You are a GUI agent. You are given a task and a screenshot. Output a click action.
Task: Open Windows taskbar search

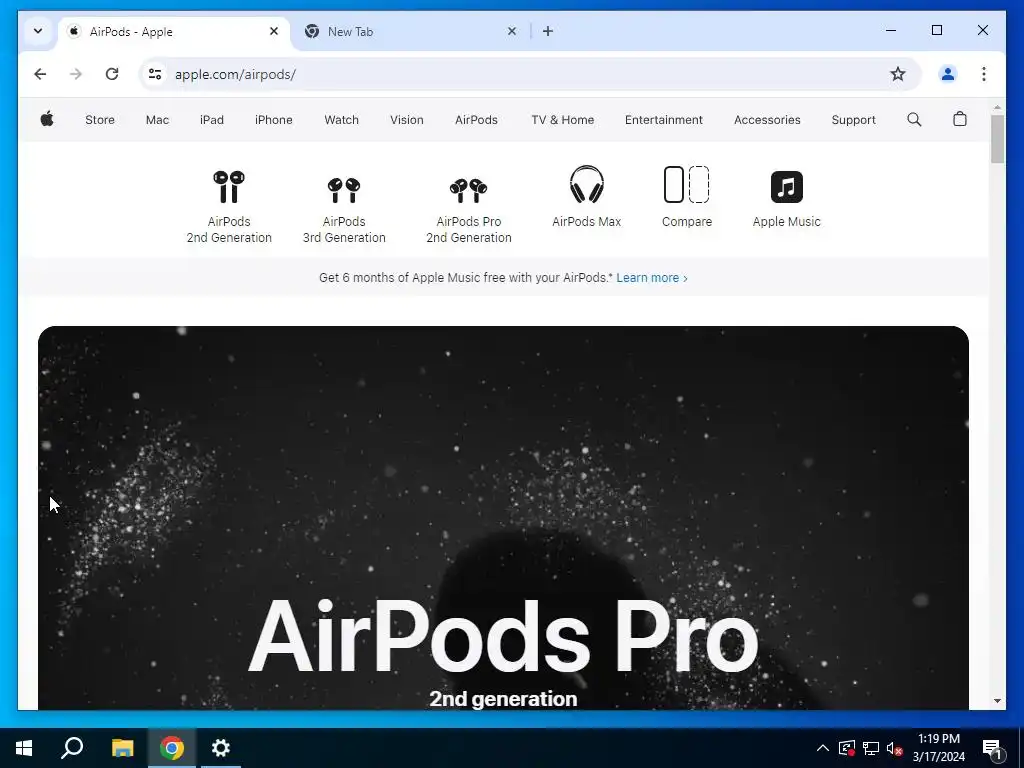click(x=72, y=748)
